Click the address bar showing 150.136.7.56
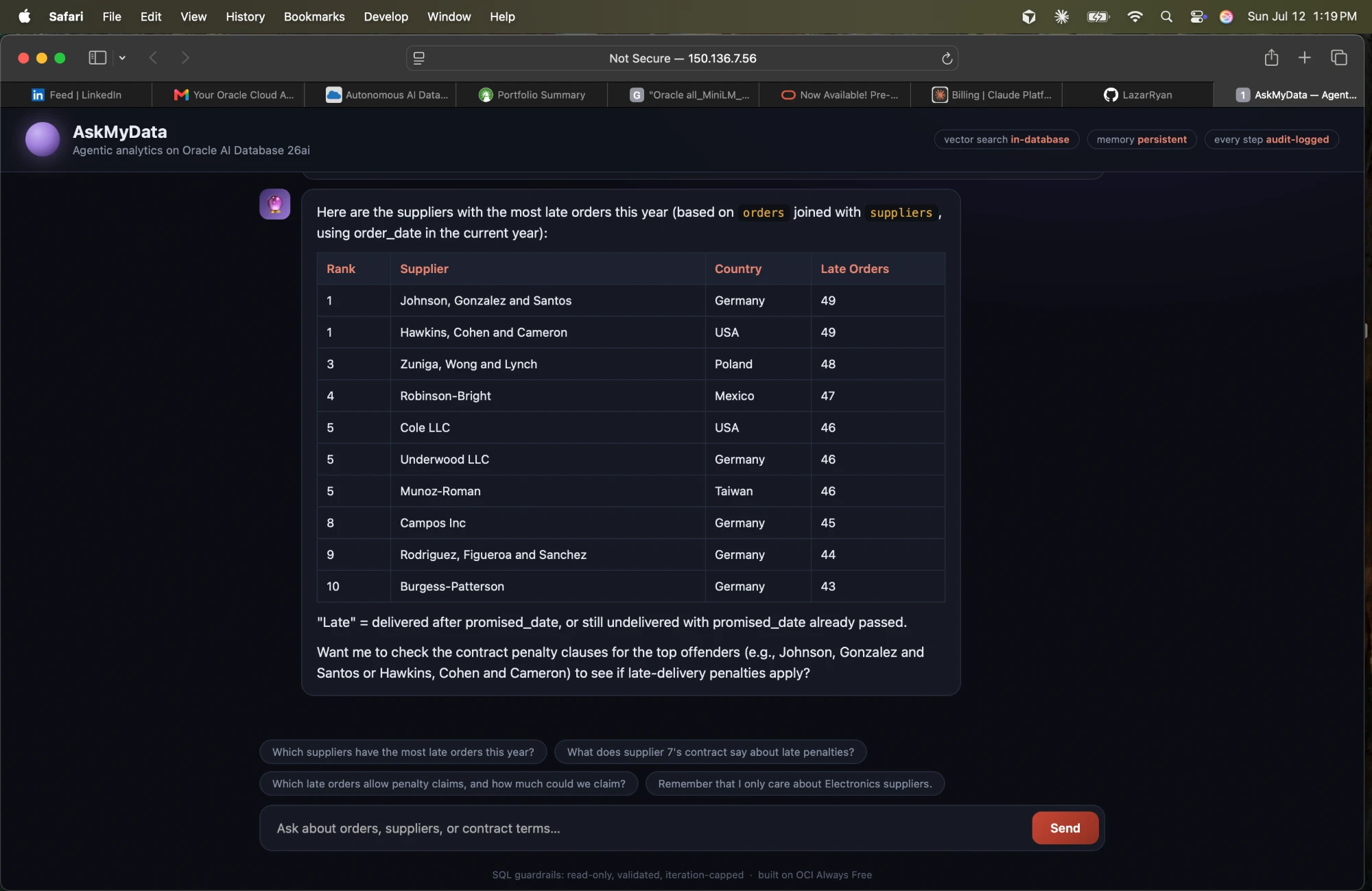 683,58
